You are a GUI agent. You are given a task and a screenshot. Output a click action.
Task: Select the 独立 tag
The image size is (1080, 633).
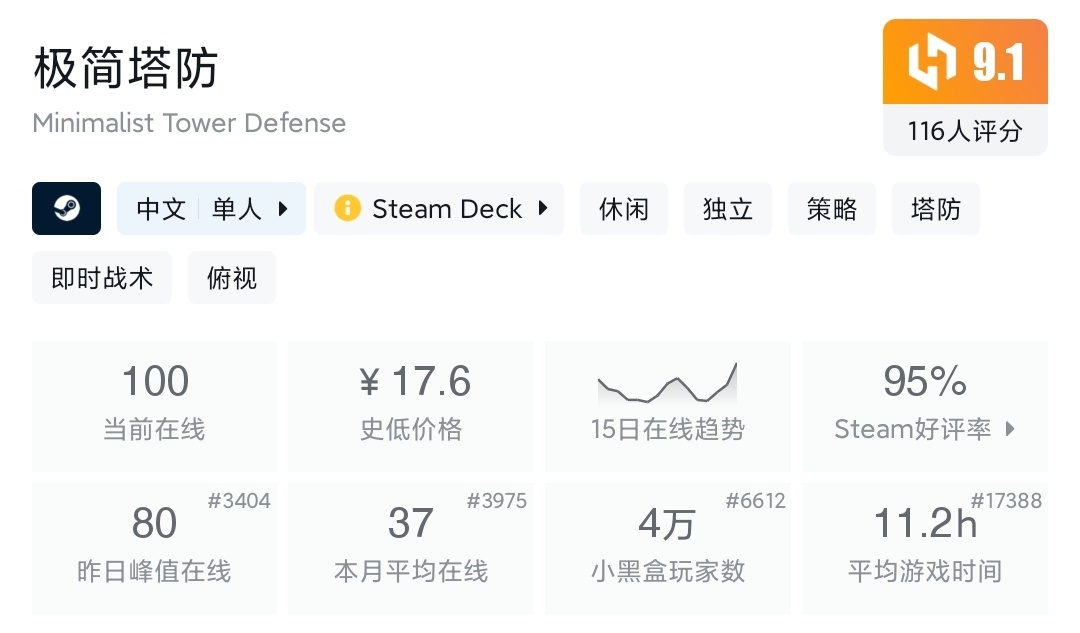pyautogui.click(x=728, y=209)
